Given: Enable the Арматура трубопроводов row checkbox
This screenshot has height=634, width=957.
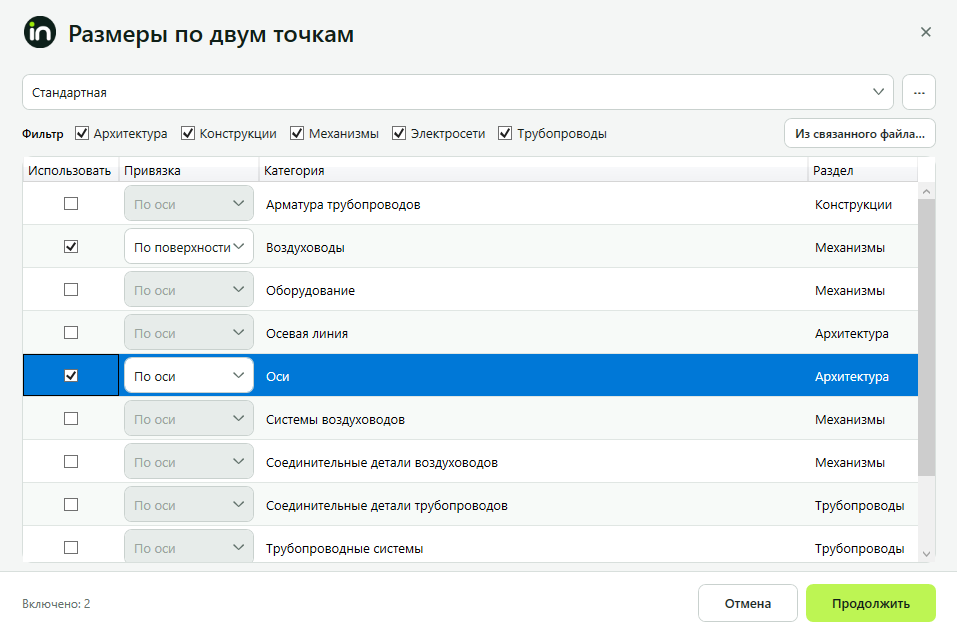Looking at the screenshot, I should (x=71, y=203).
